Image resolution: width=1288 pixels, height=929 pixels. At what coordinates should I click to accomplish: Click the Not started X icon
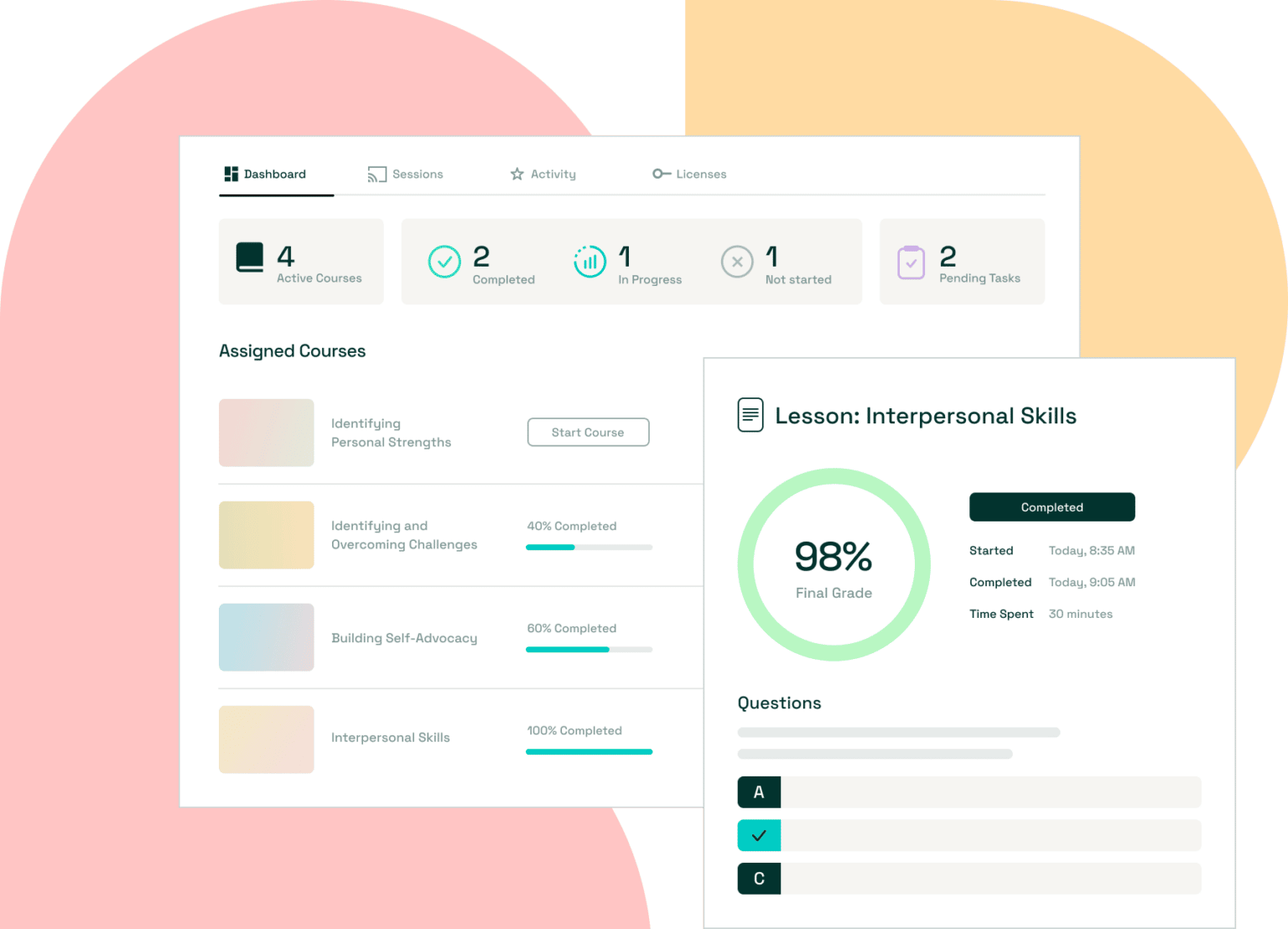737,262
